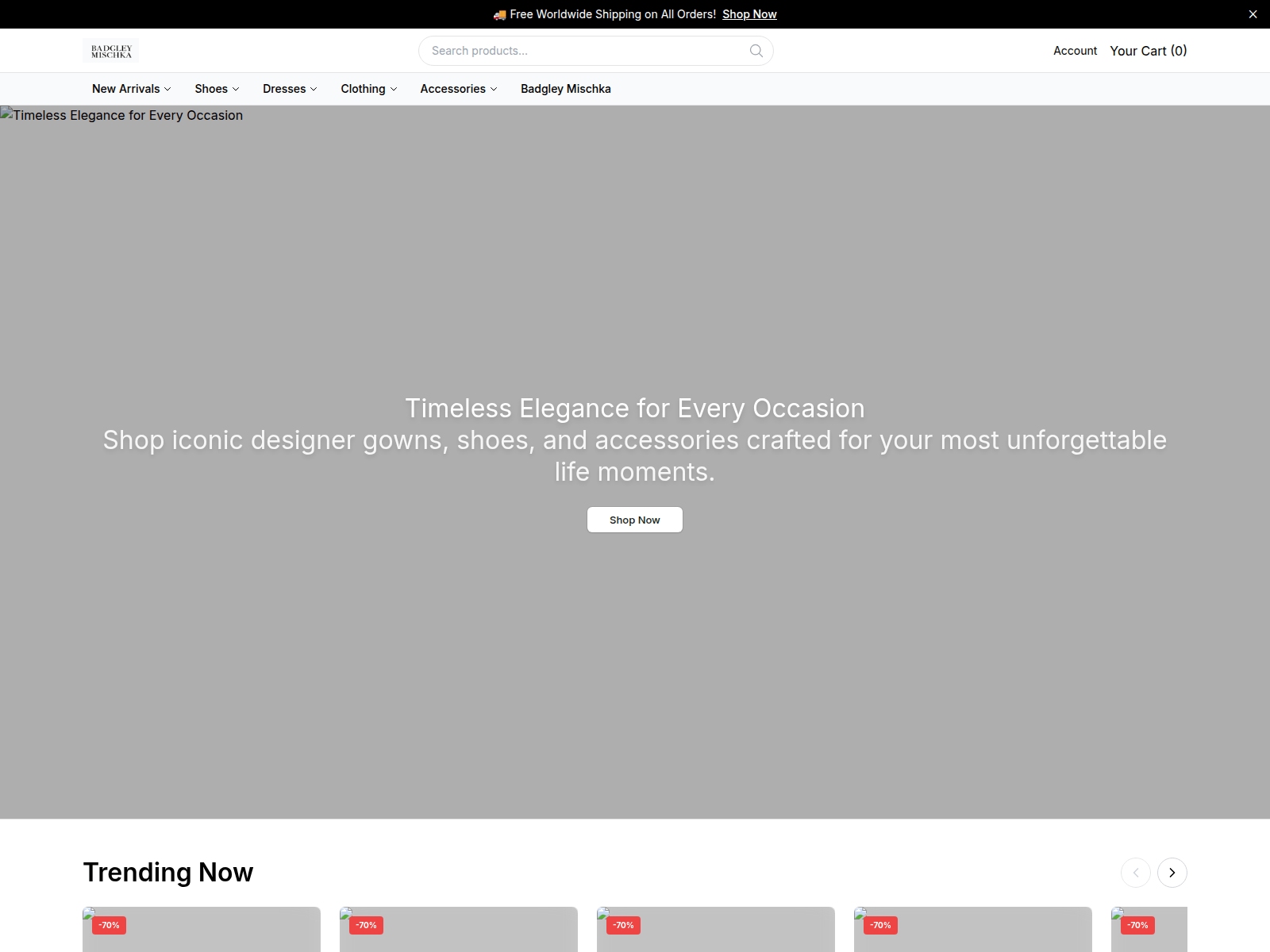Open the Badgley Mischka nav link

coord(565,89)
